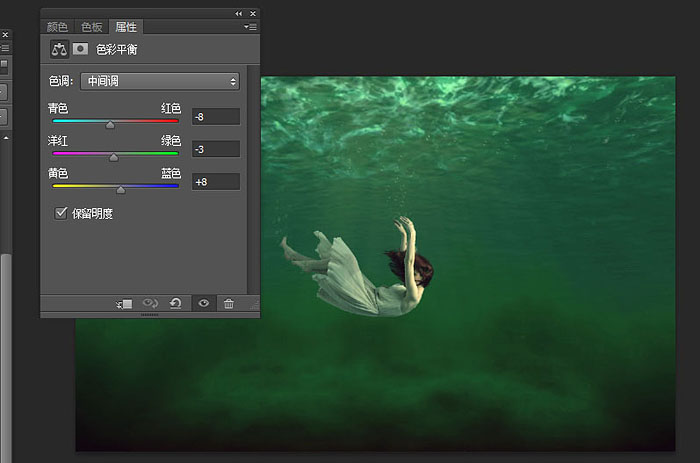Toggle adjustment layer visibility using eye icon
The width and height of the screenshot is (700, 463).
click(x=204, y=304)
